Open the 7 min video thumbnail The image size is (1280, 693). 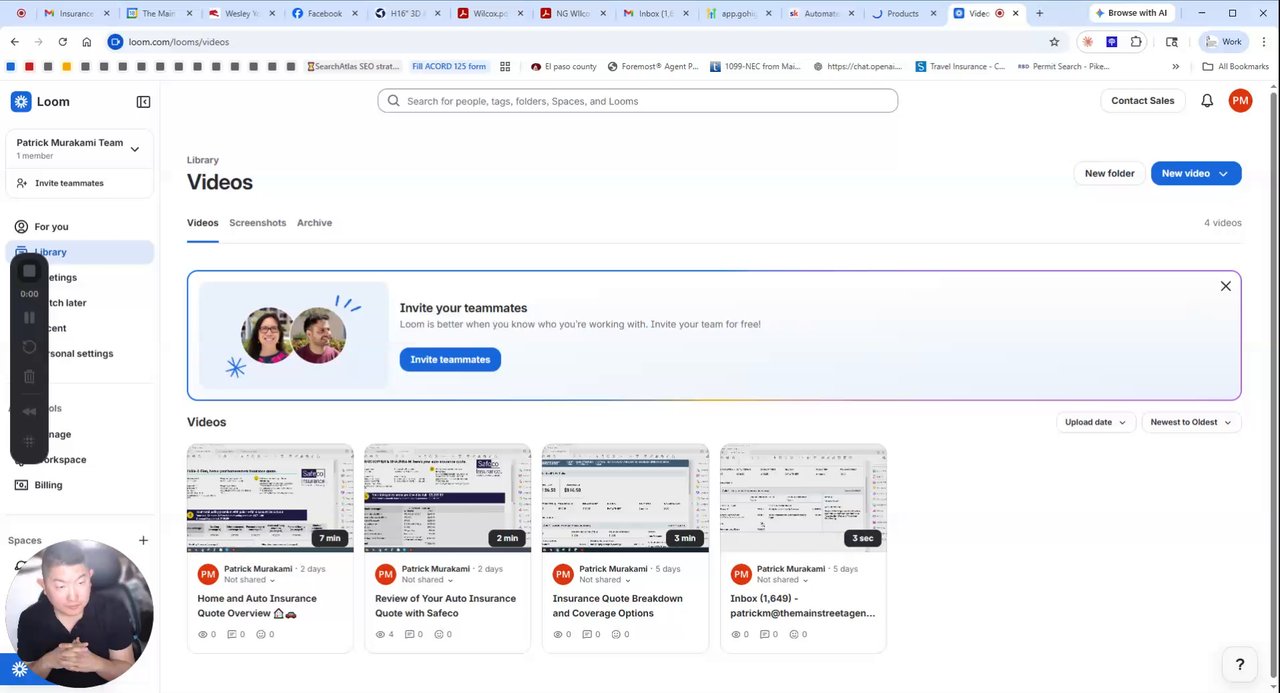click(270, 498)
